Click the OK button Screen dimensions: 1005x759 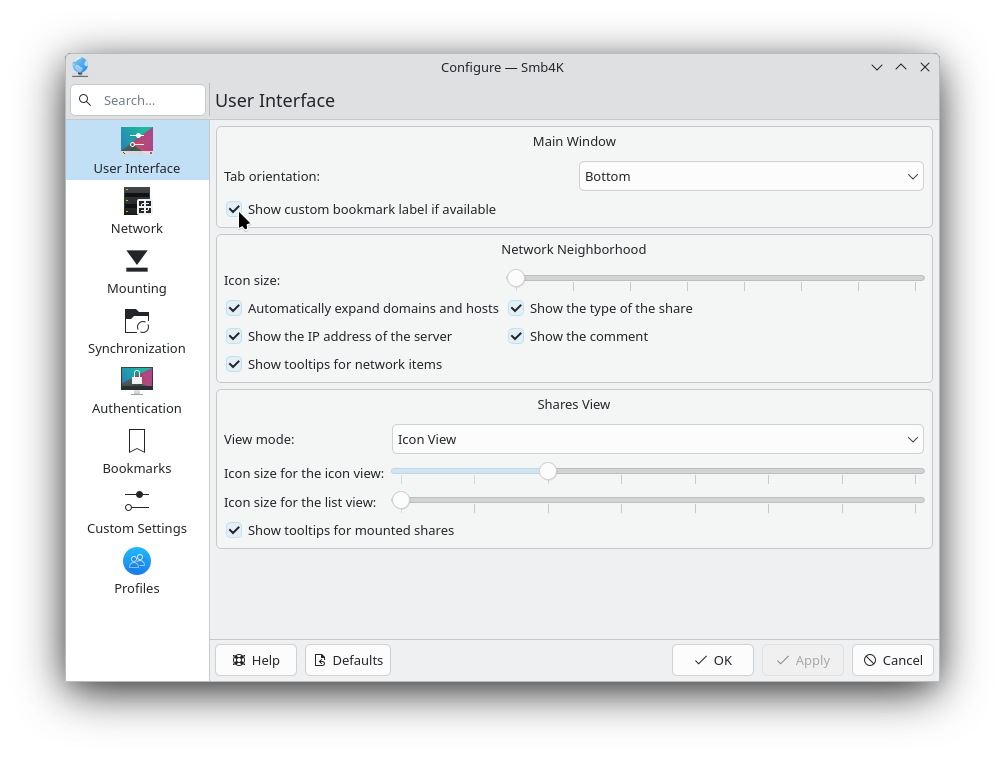click(x=712, y=660)
